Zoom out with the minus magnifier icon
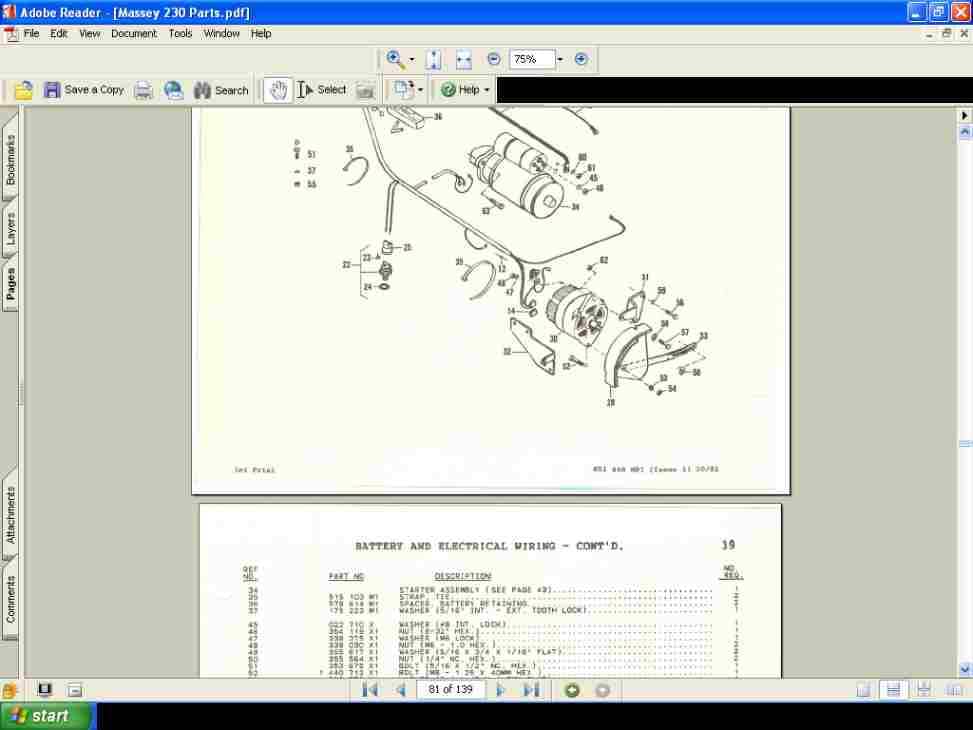The image size is (973, 730). (x=493, y=59)
